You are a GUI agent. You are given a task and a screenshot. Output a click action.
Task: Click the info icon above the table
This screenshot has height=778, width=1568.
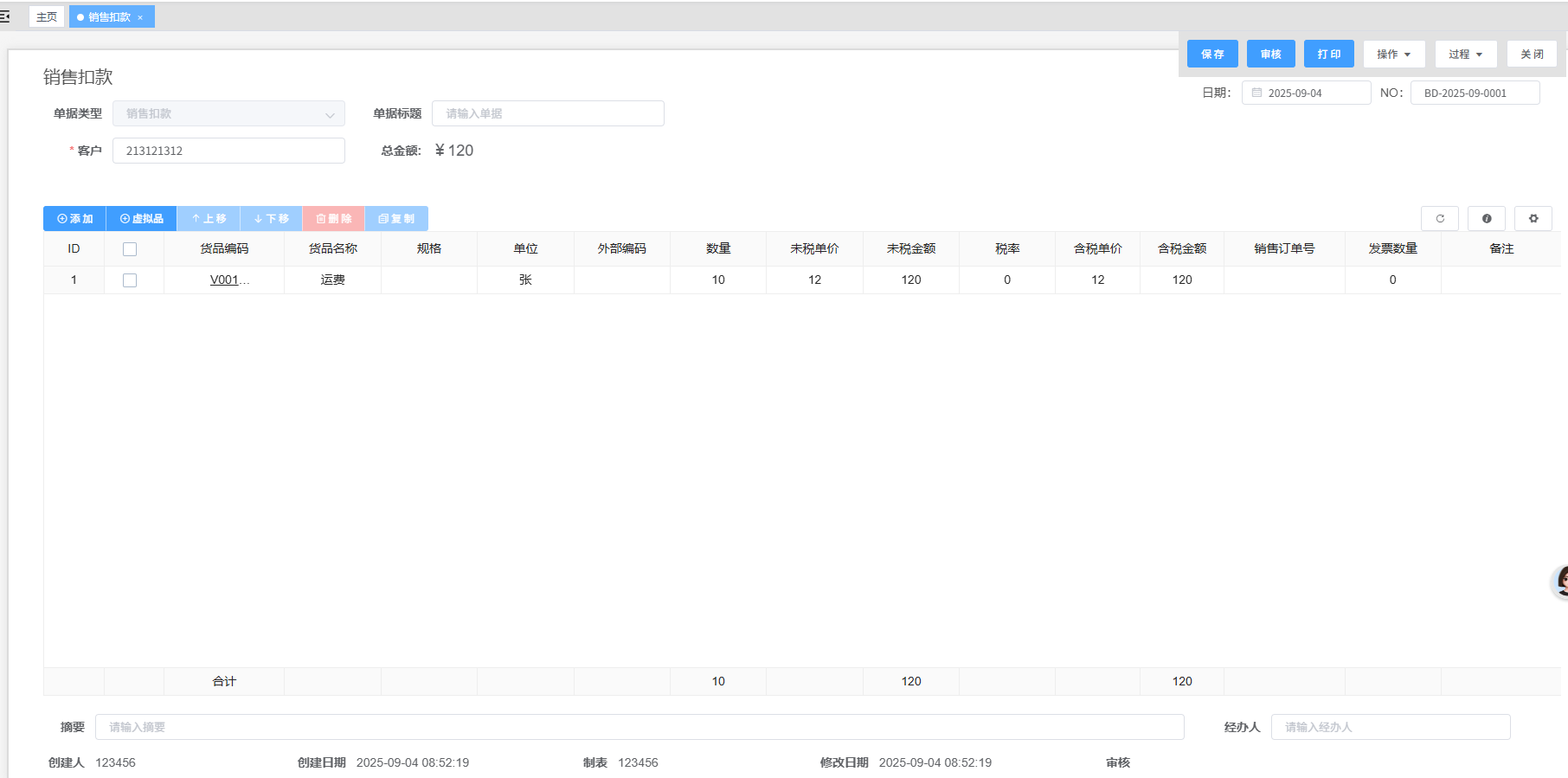(x=1487, y=219)
